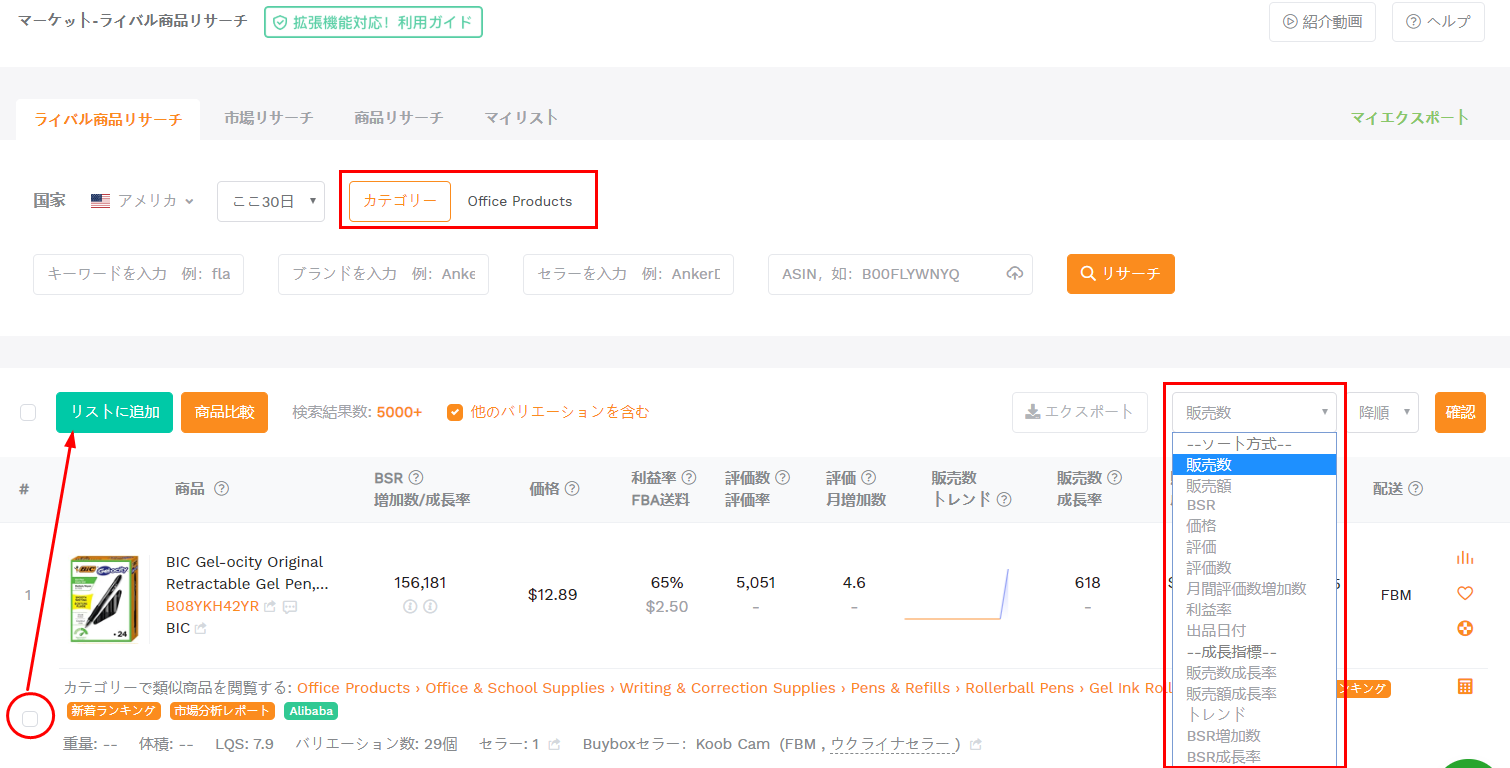Switch to ライバル商品リサーチ tab
The height and width of the screenshot is (768, 1510).
click(x=108, y=119)
